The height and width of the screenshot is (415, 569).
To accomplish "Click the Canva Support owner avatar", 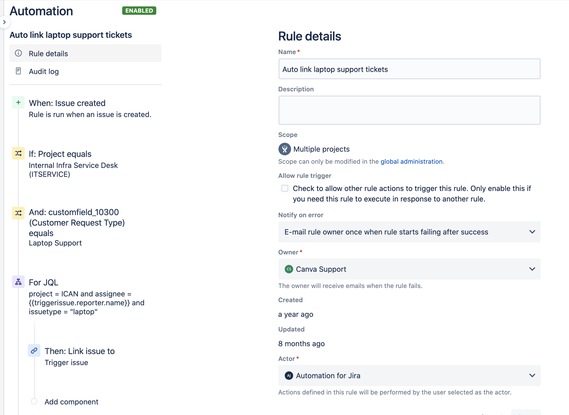I will tap(289, 269).
